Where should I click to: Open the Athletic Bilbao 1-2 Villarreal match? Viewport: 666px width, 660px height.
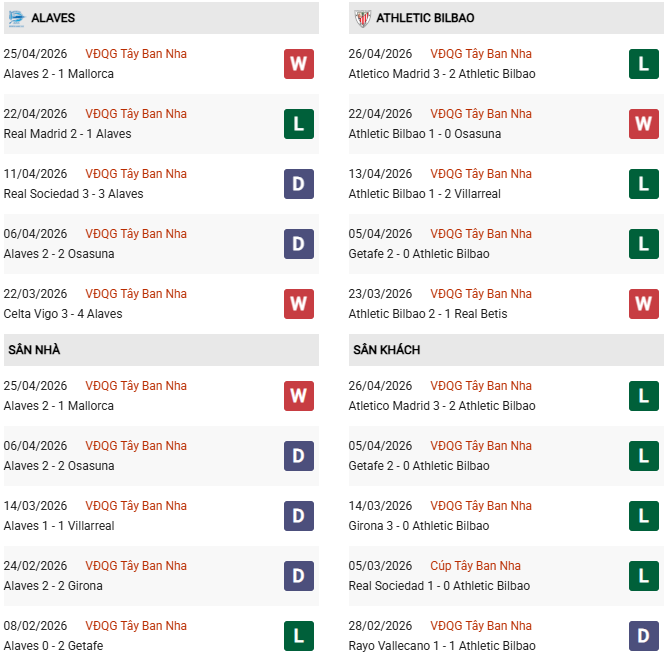(424, 194)
